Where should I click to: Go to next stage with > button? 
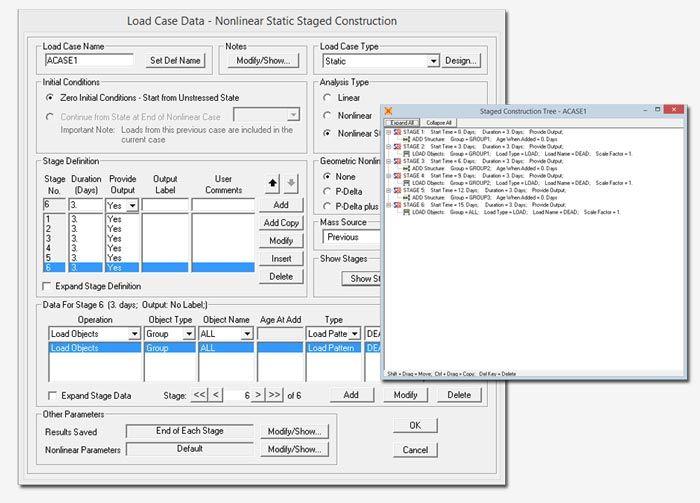tap(258, 395)
